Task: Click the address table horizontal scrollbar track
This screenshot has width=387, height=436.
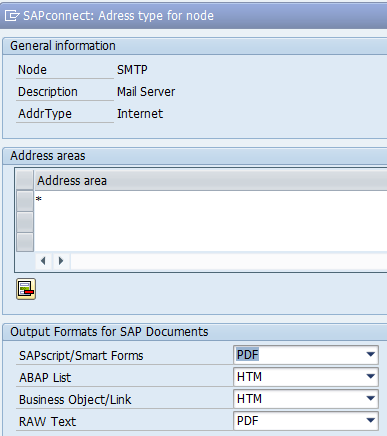Action: click(229, 261)
